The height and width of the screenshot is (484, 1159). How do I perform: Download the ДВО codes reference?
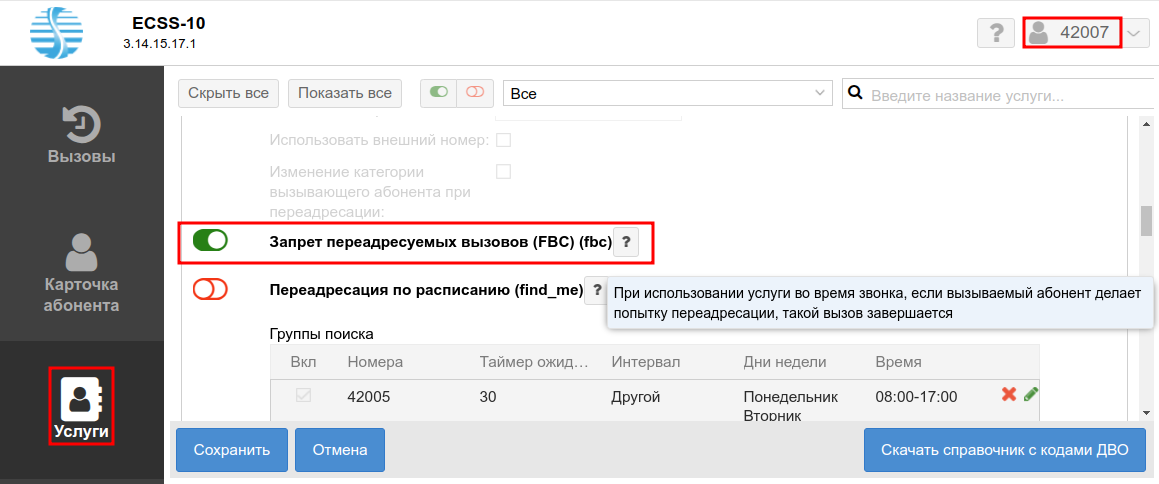click(1005, 450)
